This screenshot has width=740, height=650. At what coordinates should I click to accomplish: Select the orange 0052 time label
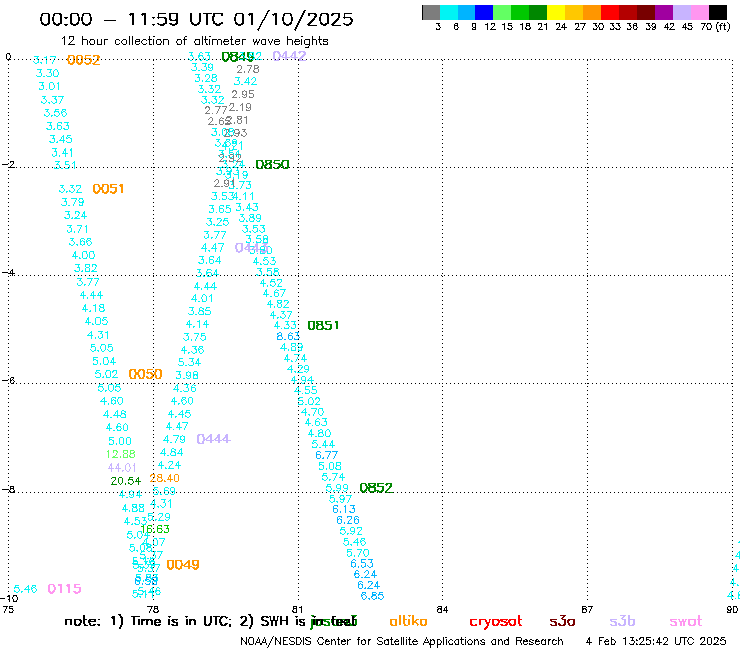coord(84,60)
